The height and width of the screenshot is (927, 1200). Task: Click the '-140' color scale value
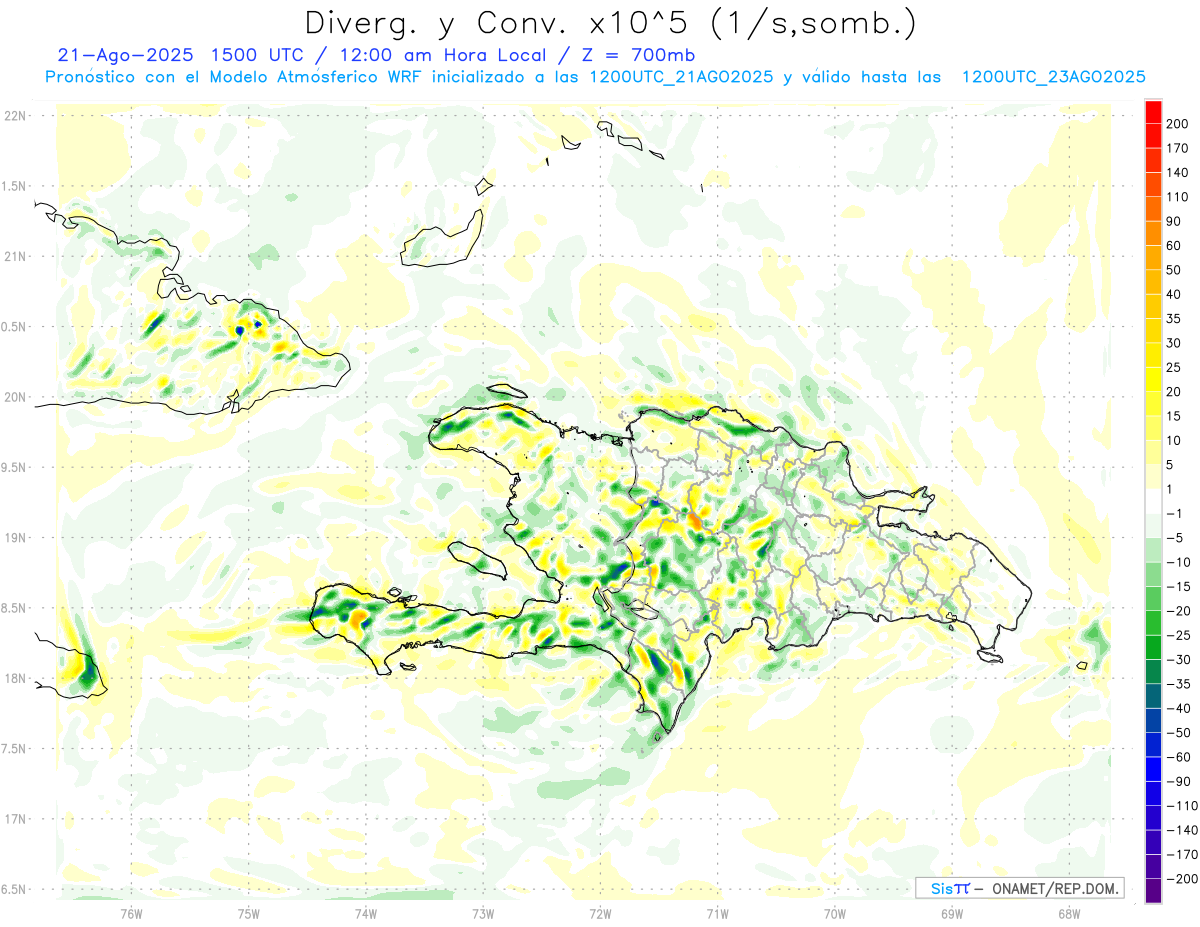[1181, 830]
